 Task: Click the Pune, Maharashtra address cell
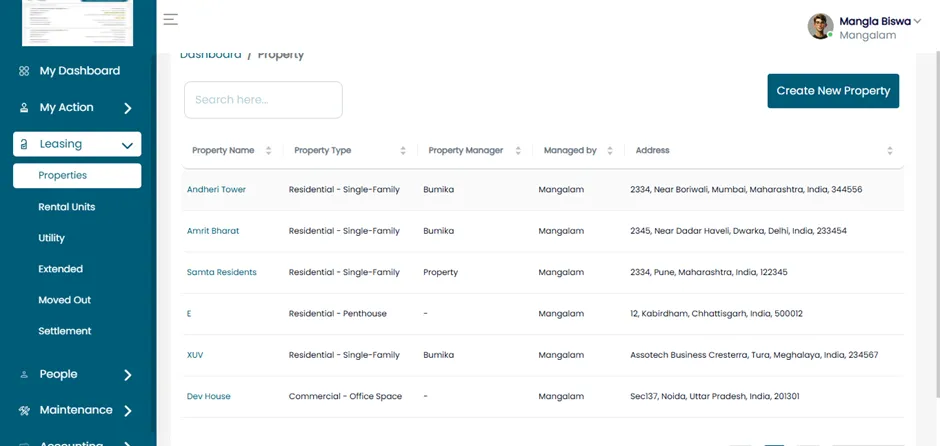709,272
